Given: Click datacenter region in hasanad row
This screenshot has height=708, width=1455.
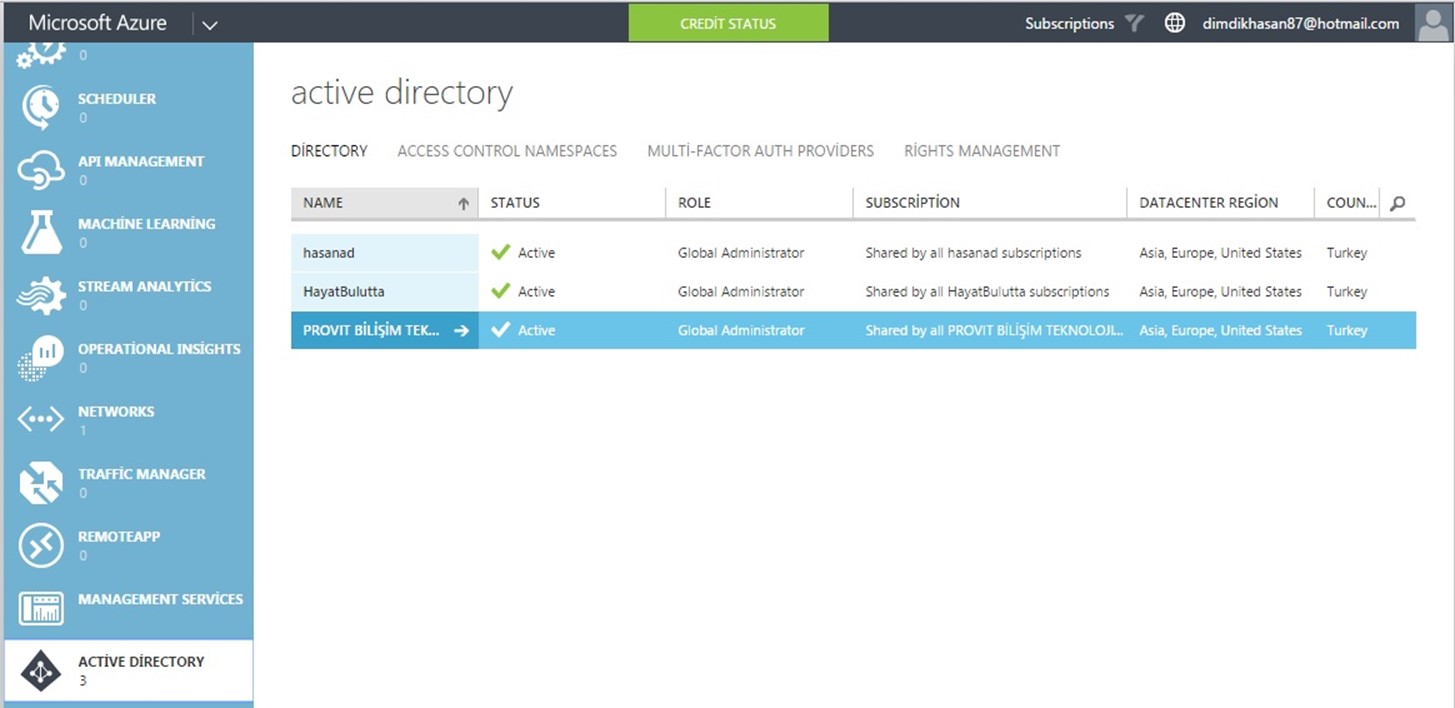Looking at the screenshot, I should coord(1220,253).
